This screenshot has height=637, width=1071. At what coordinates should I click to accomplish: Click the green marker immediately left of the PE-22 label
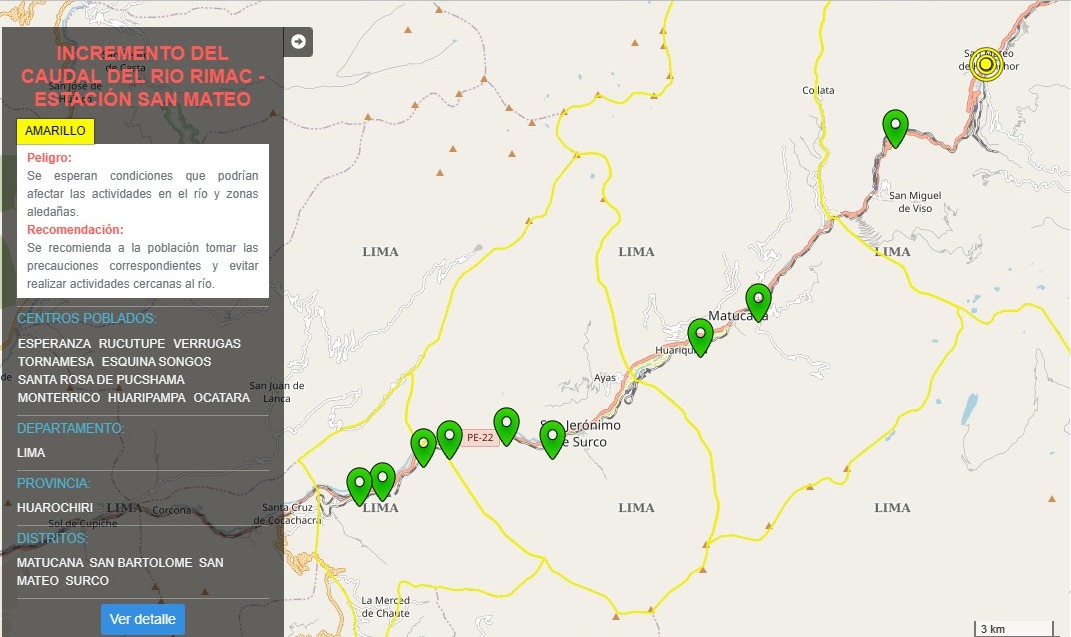point(449,439)
